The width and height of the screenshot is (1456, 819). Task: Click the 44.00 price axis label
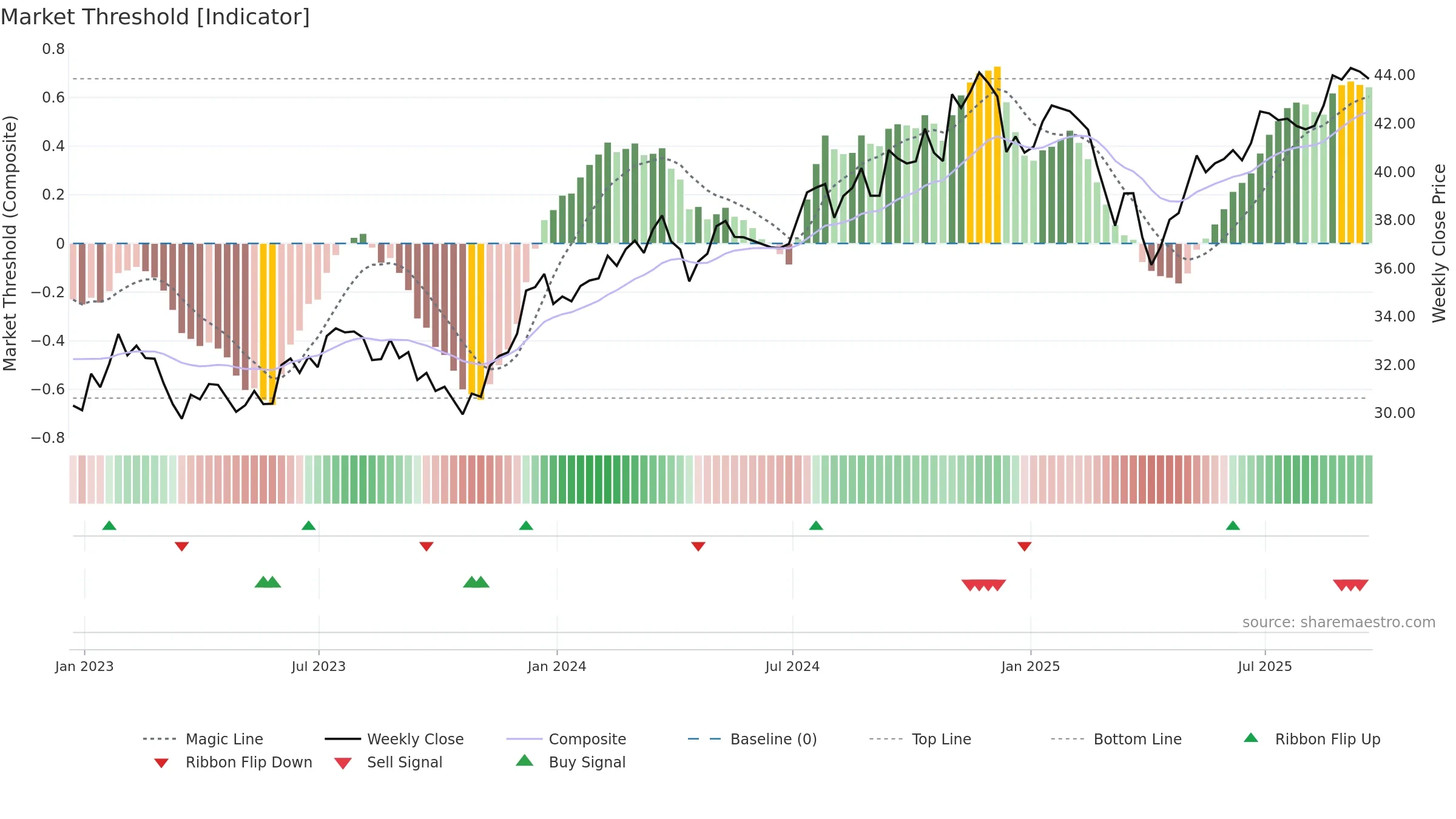tap(1395, 75)
